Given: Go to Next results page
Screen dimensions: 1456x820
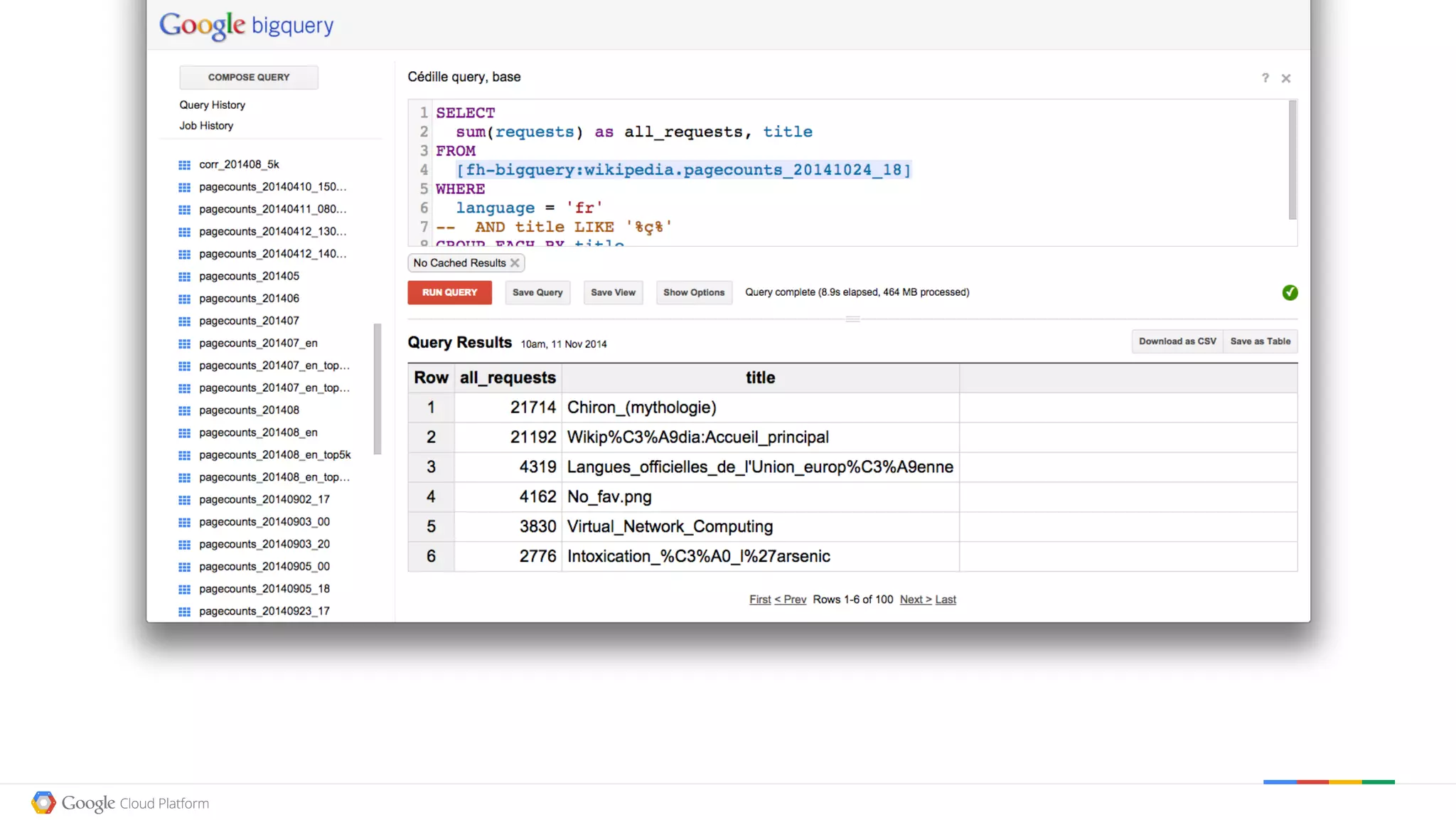Looking at the screenshot, I should [x=915, y=600].
